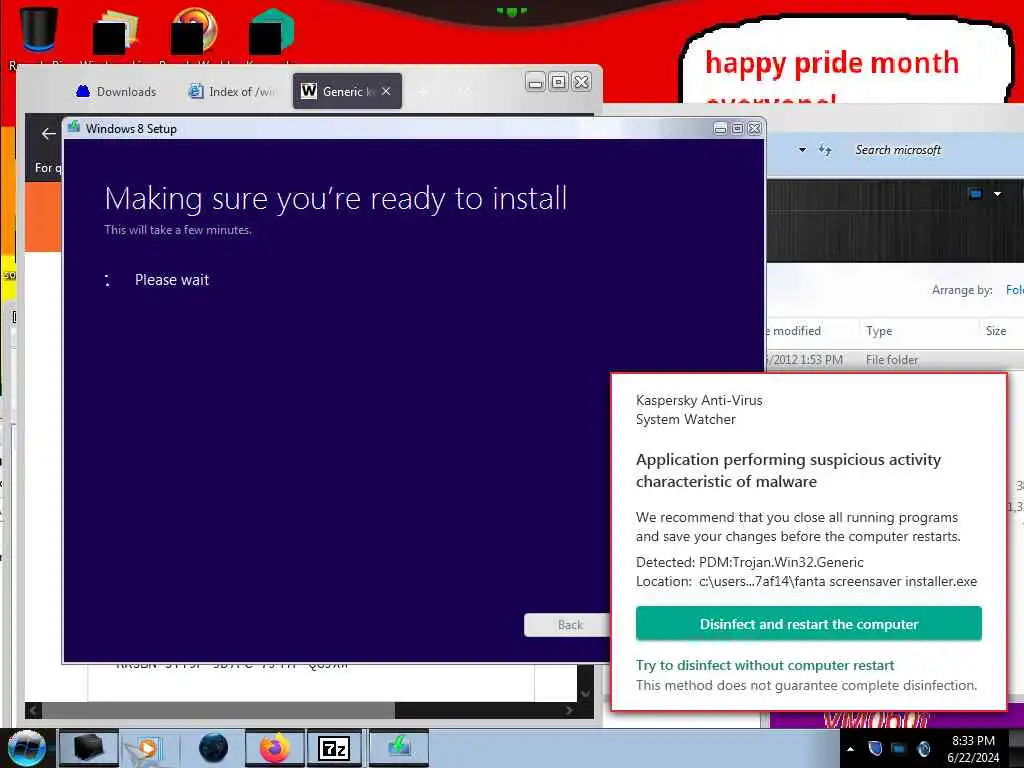Open the Recycle Bin desktop icon

click(39, 29)
